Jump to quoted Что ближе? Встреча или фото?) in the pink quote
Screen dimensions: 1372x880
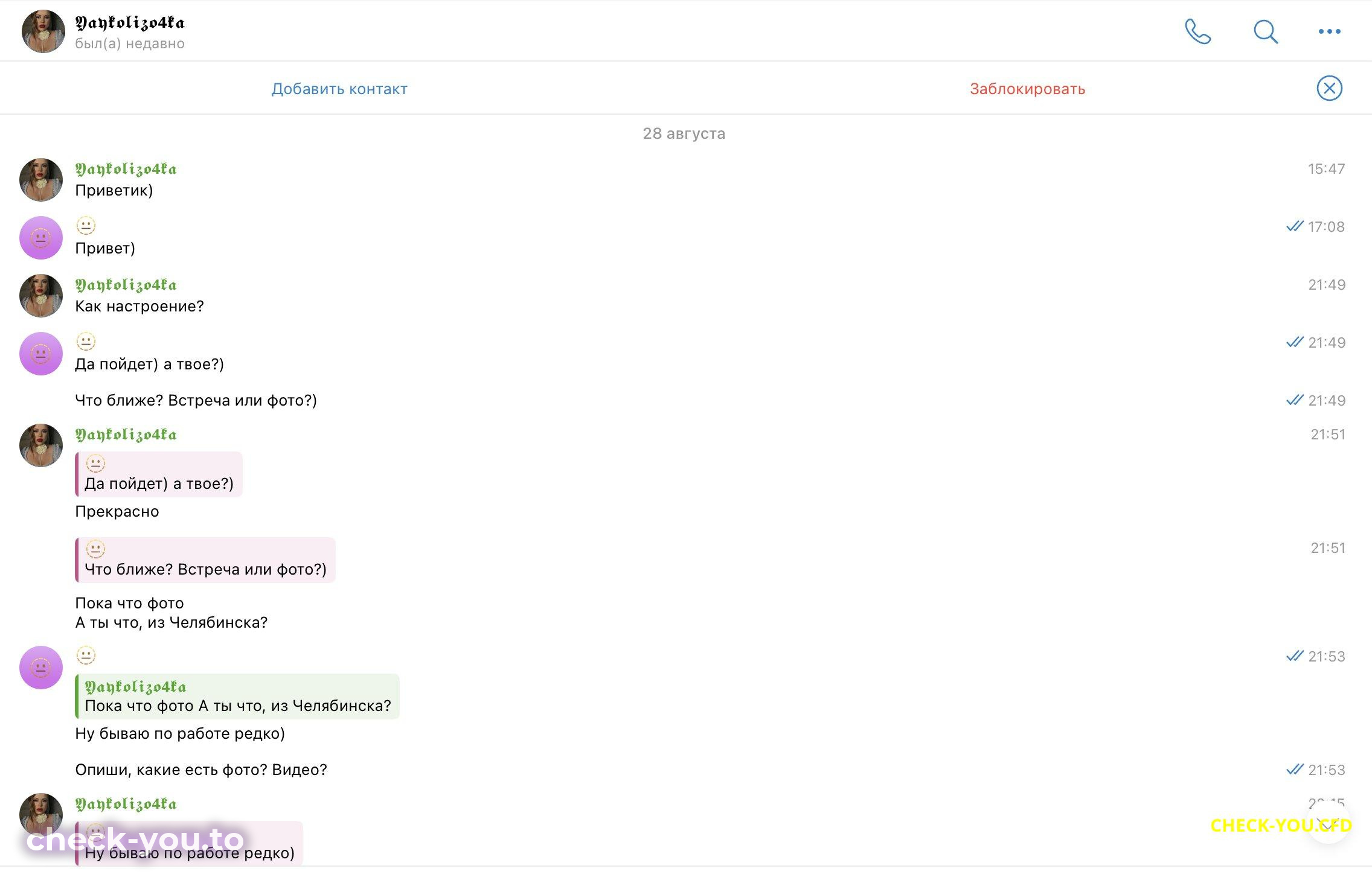click(205, 560)
